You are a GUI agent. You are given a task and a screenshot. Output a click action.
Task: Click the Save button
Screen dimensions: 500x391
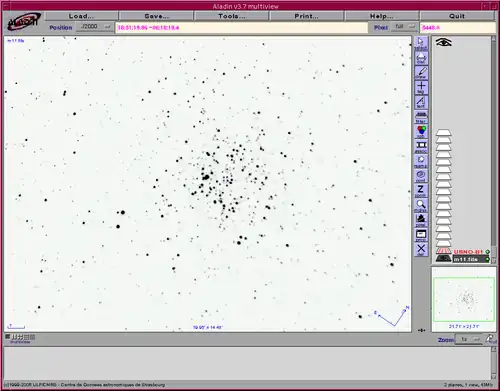coord(157,16)
